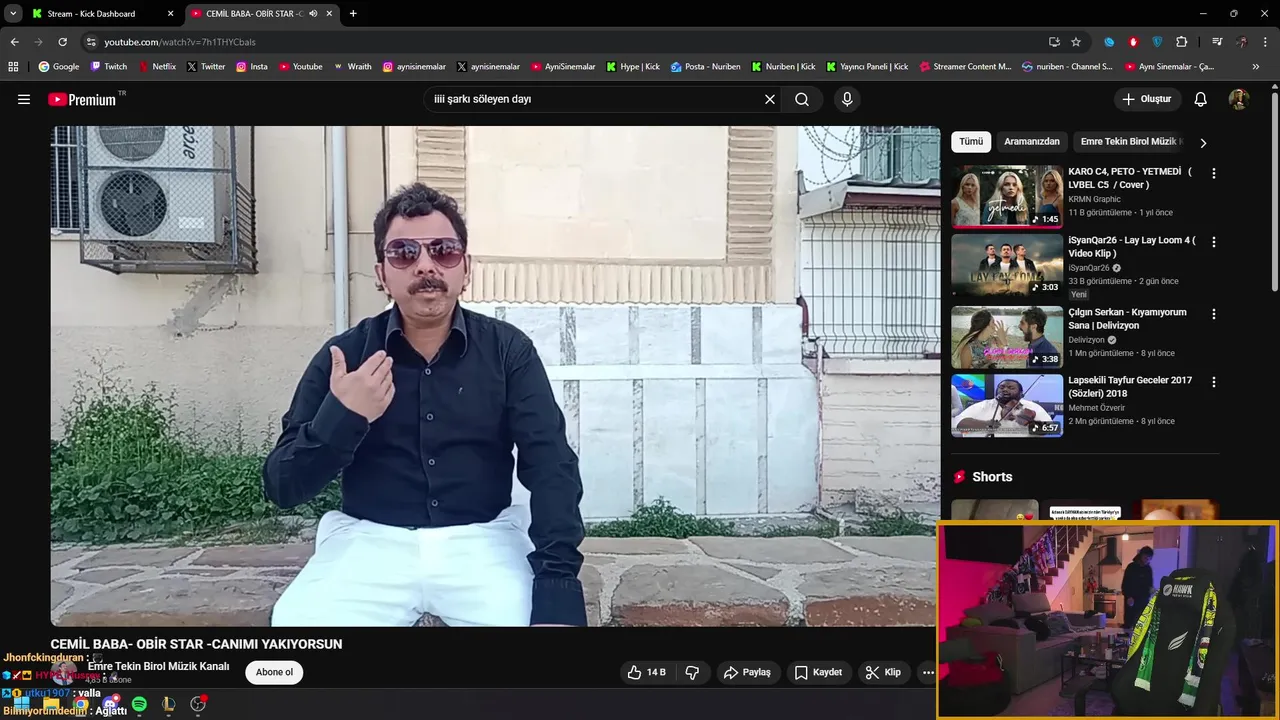1280x720 pixels.
Task: Select the Tümü filter chip
Action: click(x=971, y=142)
